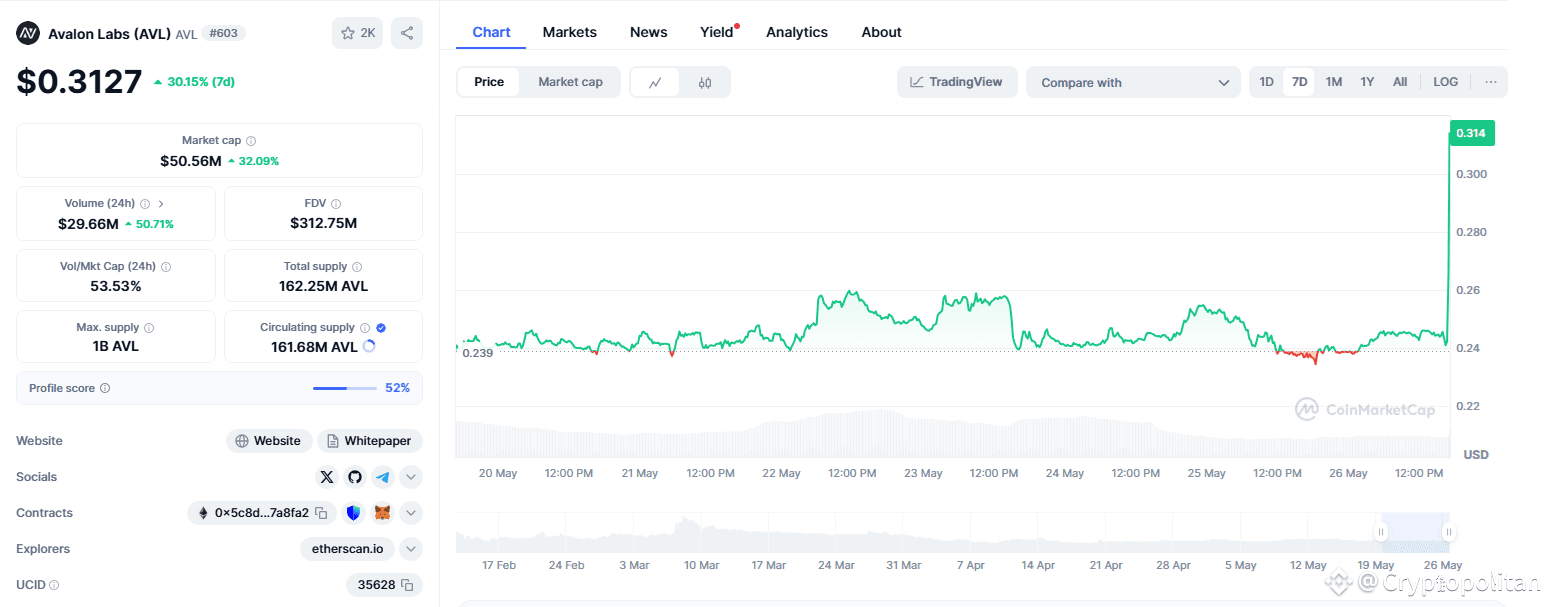This screenshot has width=1549, height=607.
Task: Open the Compare with dropdown
Action: [1133, 82]
